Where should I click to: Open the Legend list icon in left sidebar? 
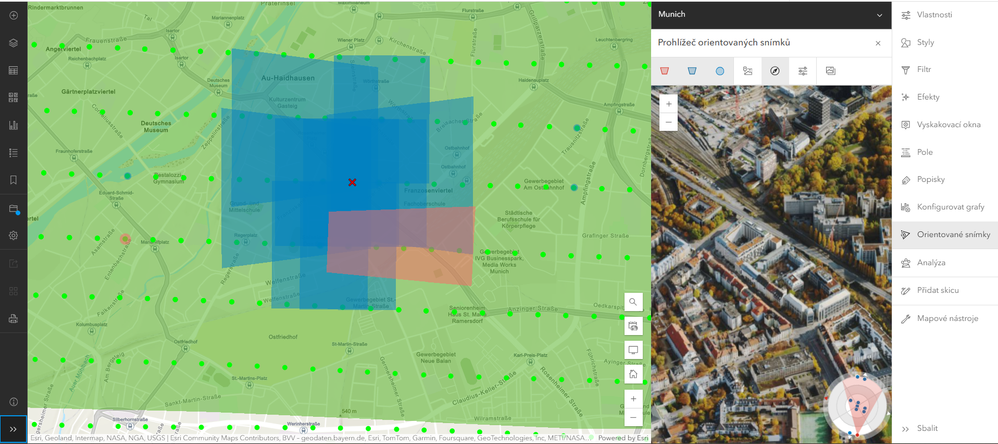(13, 153)
